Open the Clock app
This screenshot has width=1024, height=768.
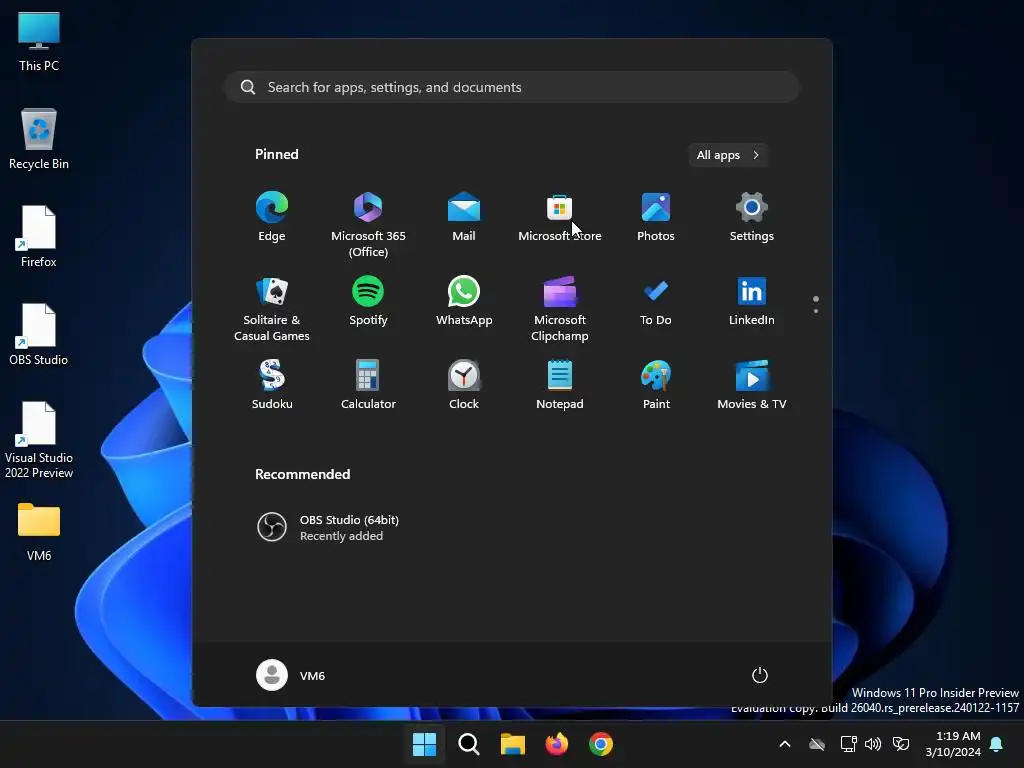[464, 385]
